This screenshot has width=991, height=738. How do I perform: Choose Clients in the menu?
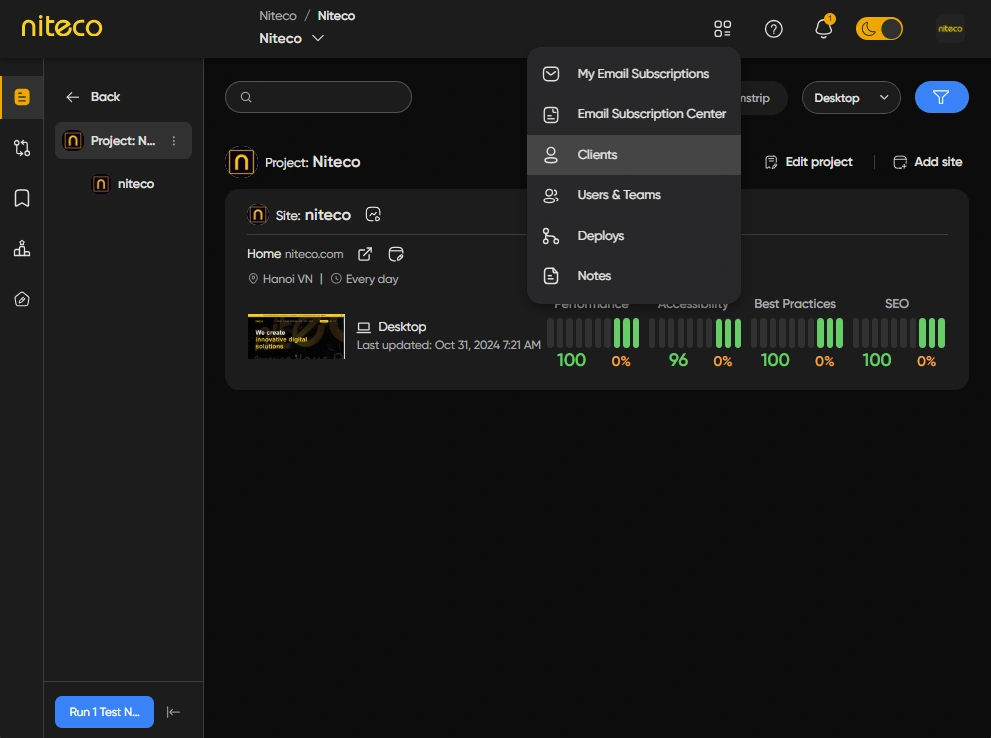[x=634, y=155]
